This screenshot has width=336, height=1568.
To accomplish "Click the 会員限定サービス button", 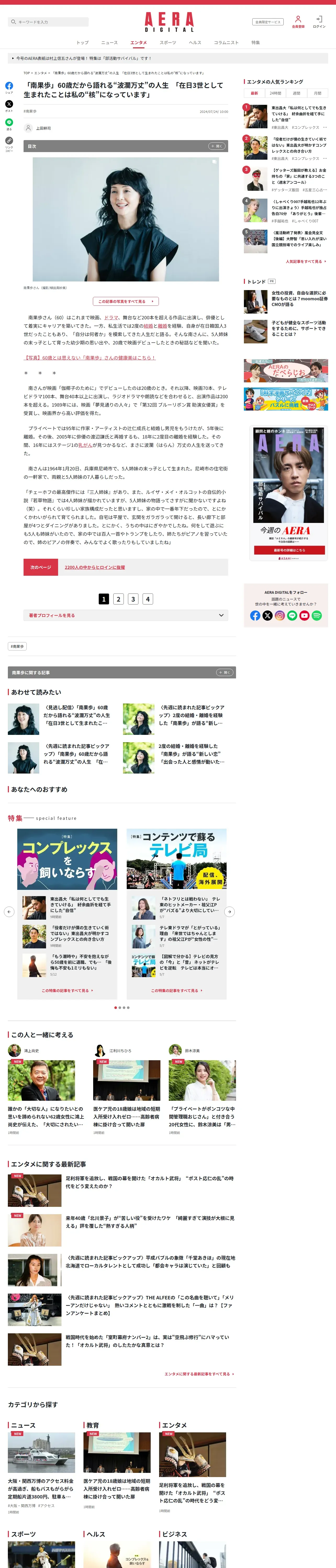I will tap(268, 22).
